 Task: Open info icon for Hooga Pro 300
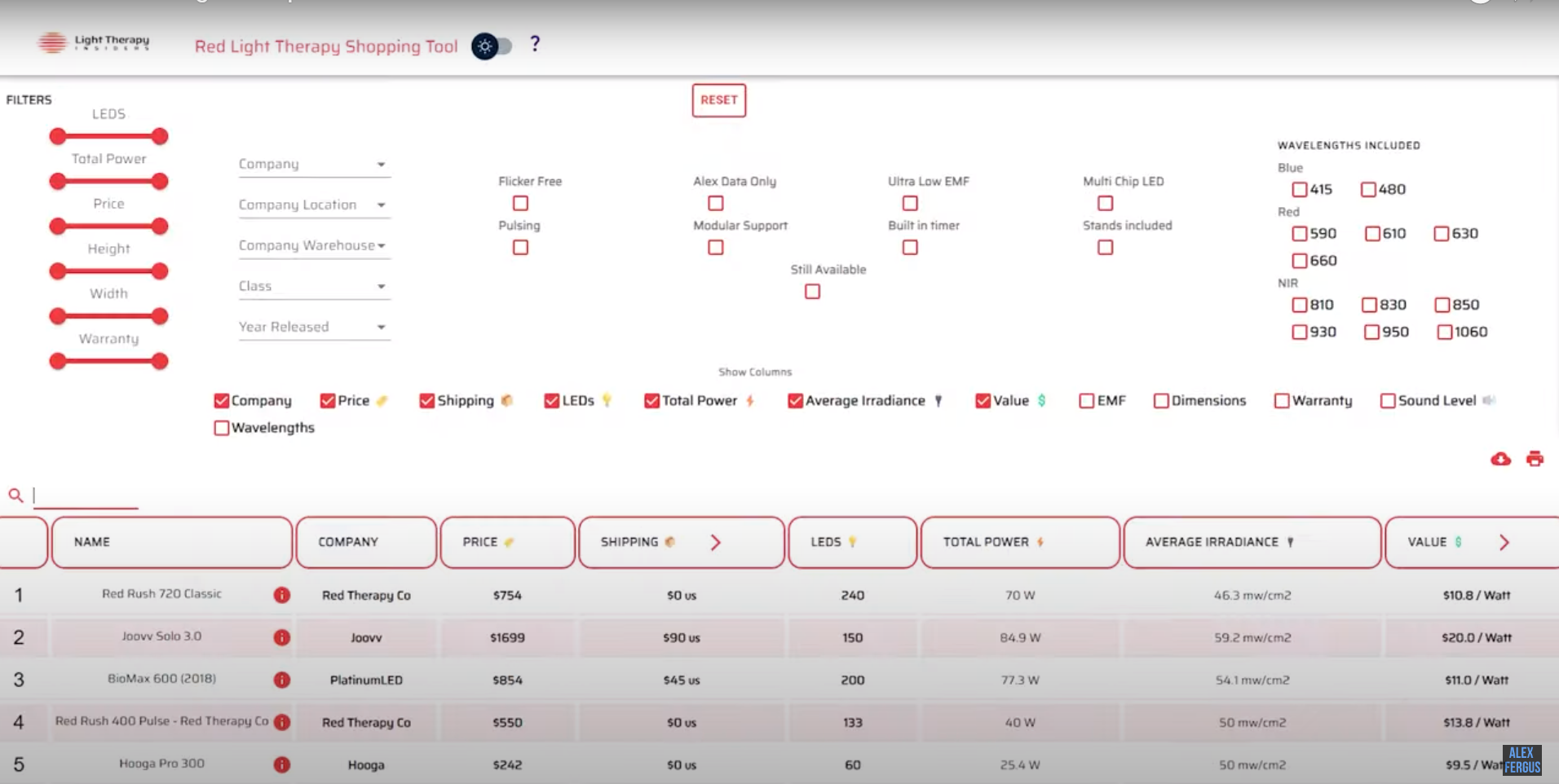pos(282,764)
